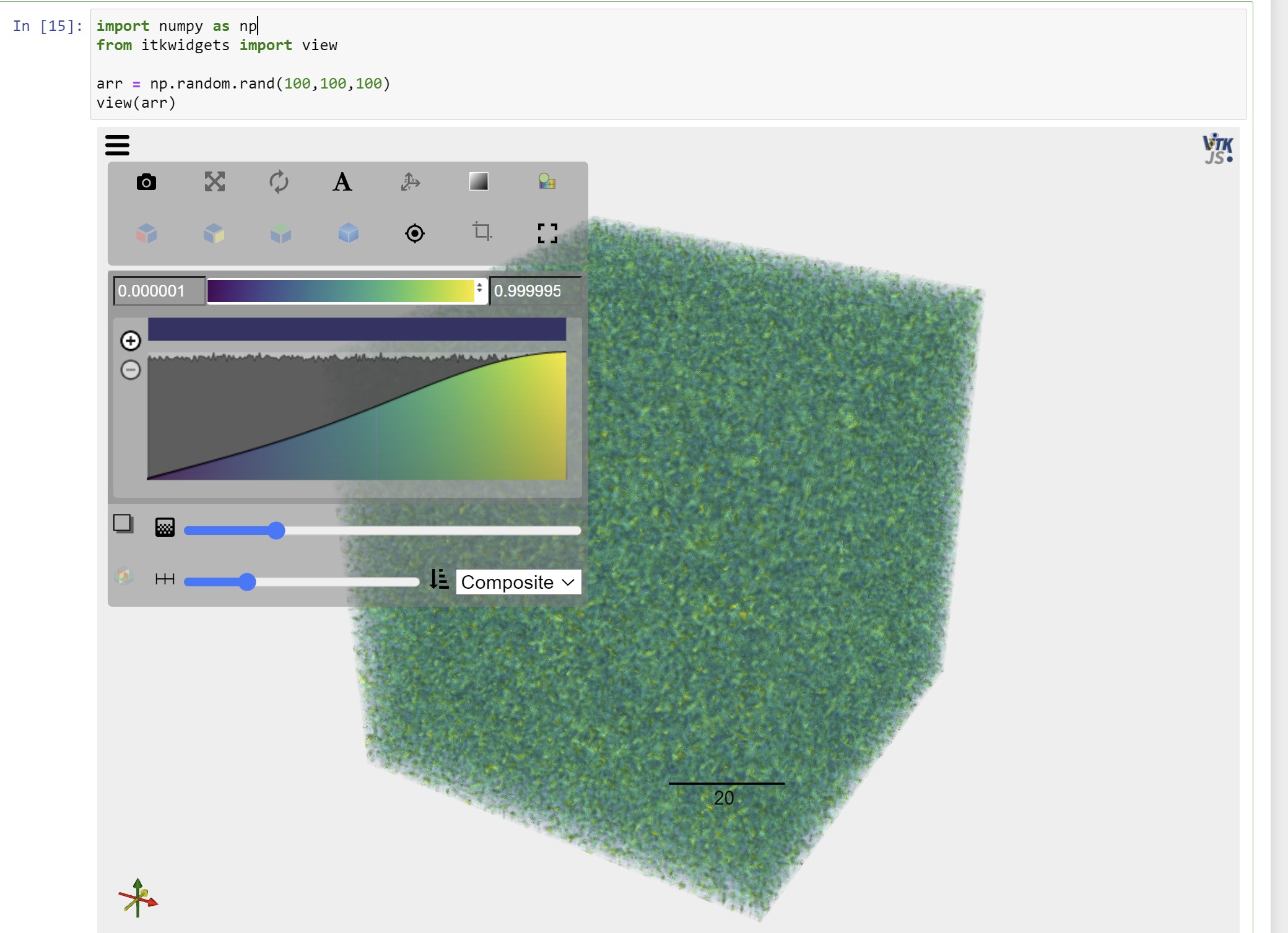Viewport: 1288px width, 933px height.
Task: Click the plus zoom-in button on histogram
Action: click(131, 341)
